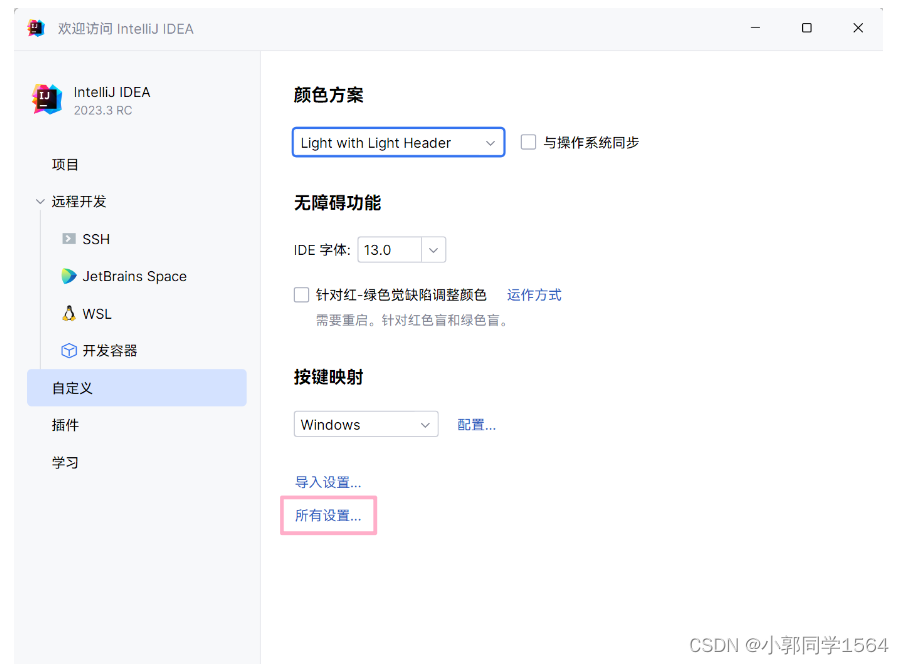Click the JetBrains Space logo icon
Viewport: 904px width, 664px height.
[69, 277]
